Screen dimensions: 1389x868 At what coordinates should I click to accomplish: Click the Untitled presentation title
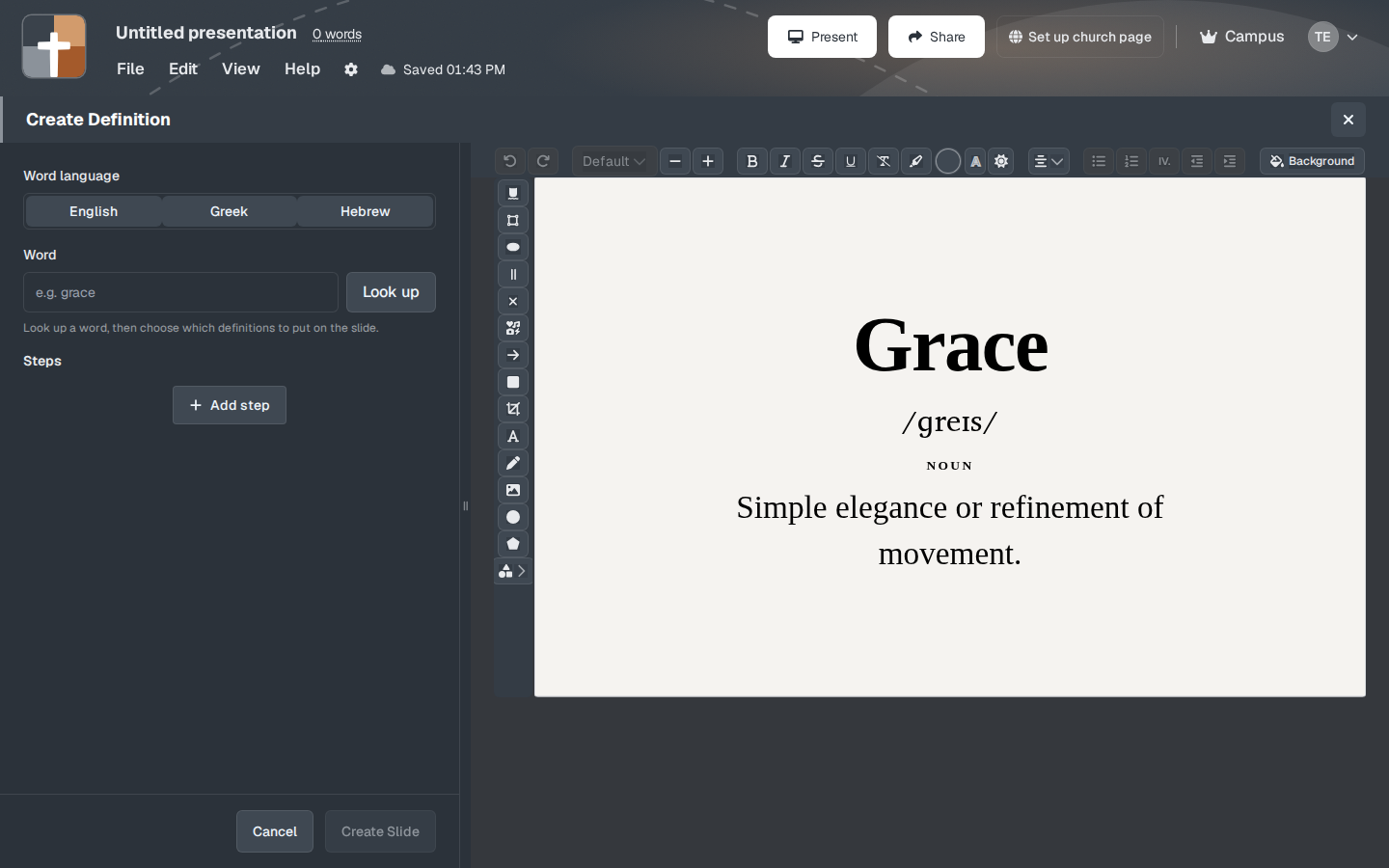pos(206,33)
